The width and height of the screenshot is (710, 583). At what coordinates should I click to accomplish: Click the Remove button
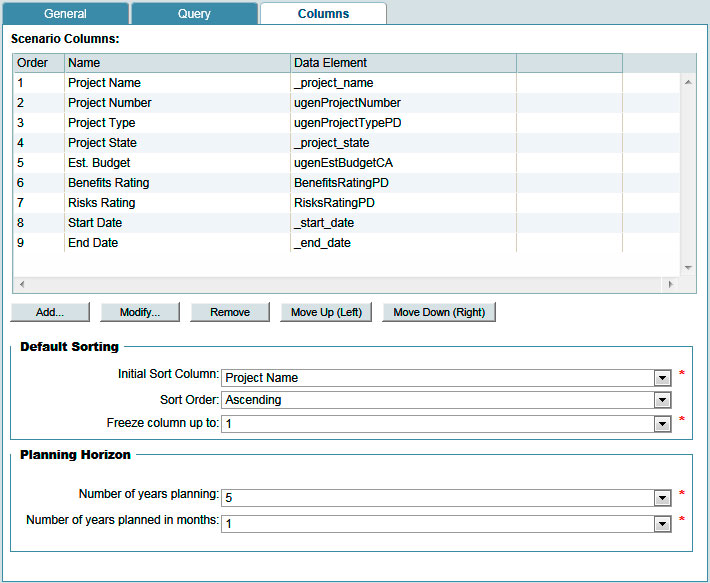click(230, 312)
